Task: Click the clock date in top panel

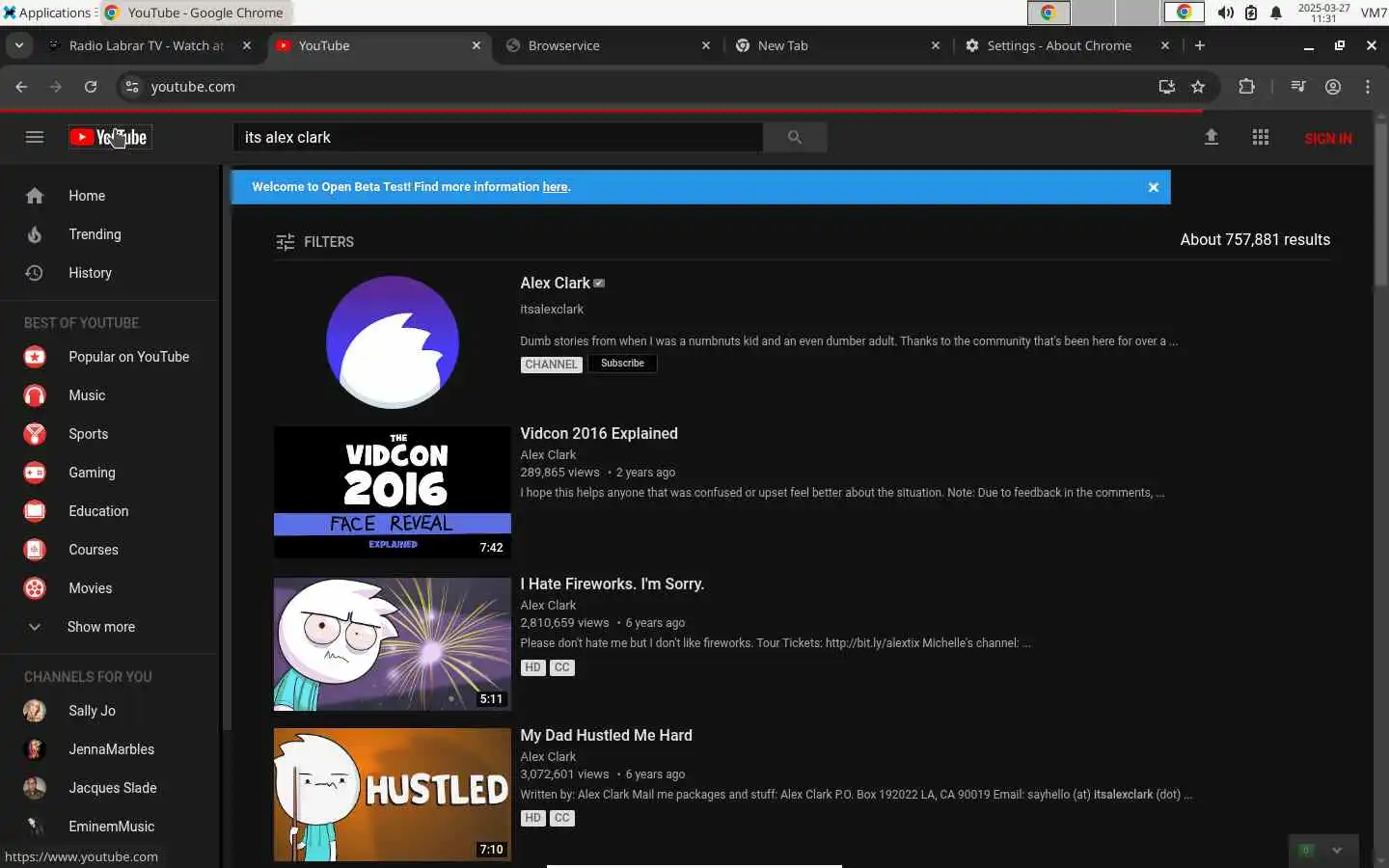Action: coord(1323,13)
